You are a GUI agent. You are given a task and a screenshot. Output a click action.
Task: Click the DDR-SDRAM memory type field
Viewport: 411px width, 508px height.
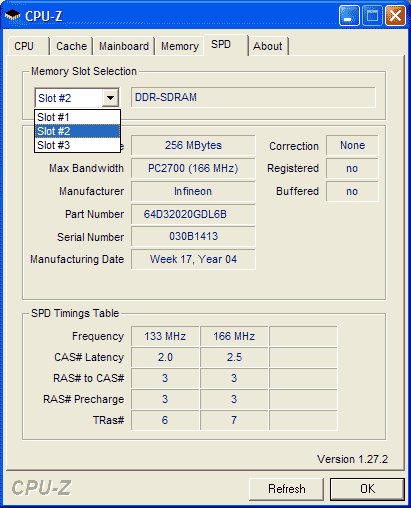pos(253,97)
